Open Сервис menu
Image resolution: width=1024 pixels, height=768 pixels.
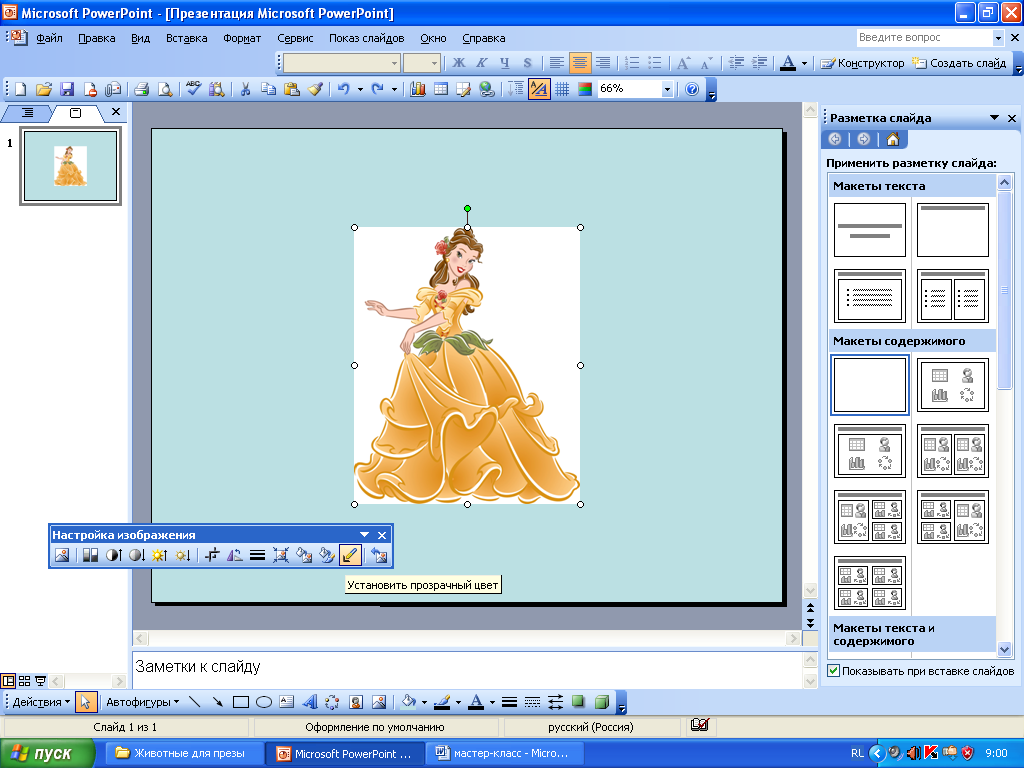pos(295,38)
